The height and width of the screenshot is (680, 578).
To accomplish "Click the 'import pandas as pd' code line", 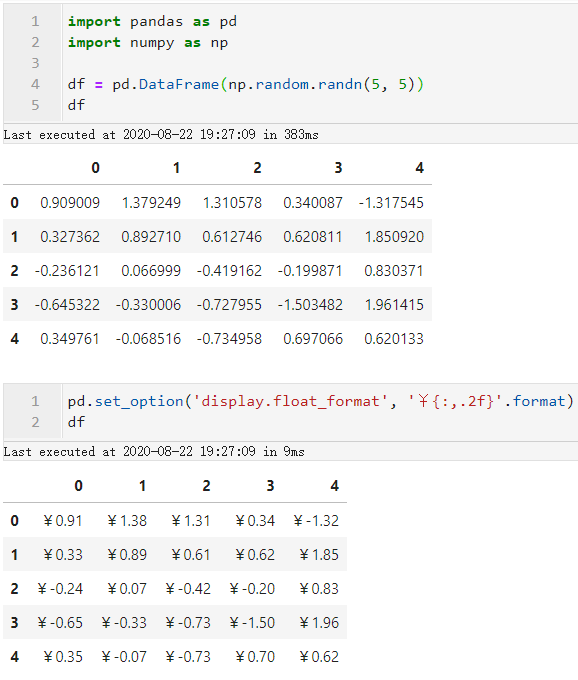I will 152,21.
